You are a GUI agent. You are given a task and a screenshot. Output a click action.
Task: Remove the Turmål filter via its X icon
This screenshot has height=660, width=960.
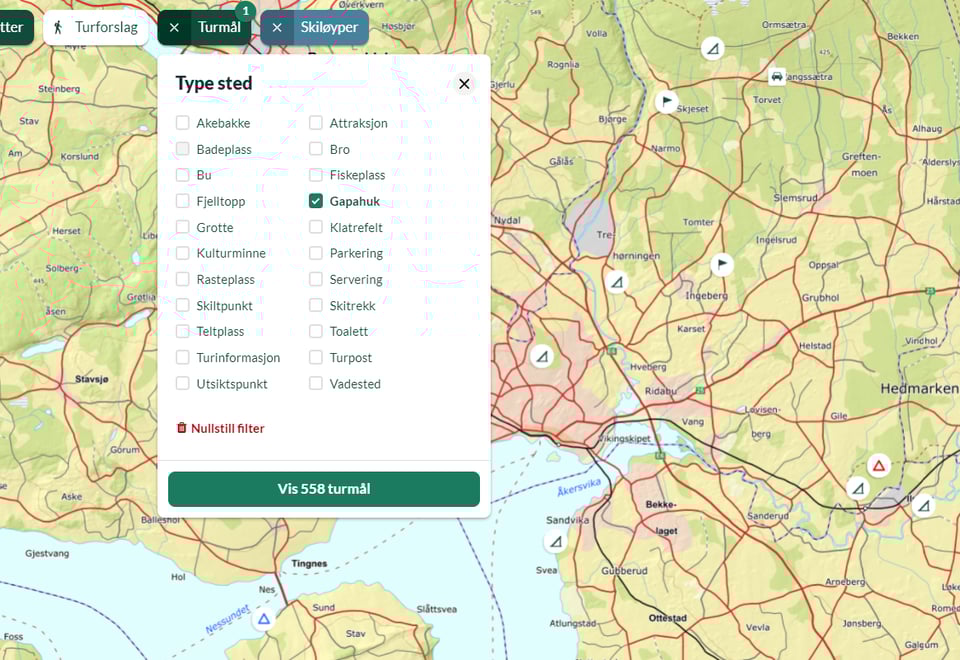(174, 28)
